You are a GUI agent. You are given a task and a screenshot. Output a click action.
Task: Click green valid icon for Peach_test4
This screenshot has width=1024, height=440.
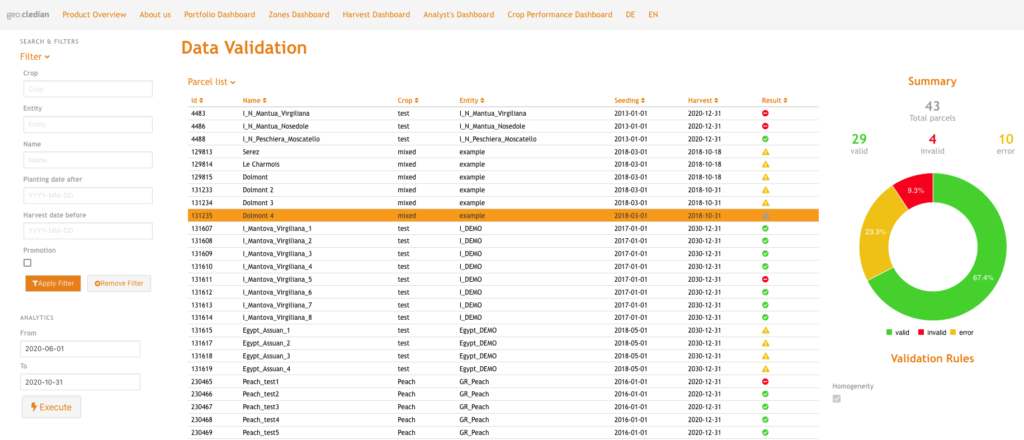coord(765,420)
